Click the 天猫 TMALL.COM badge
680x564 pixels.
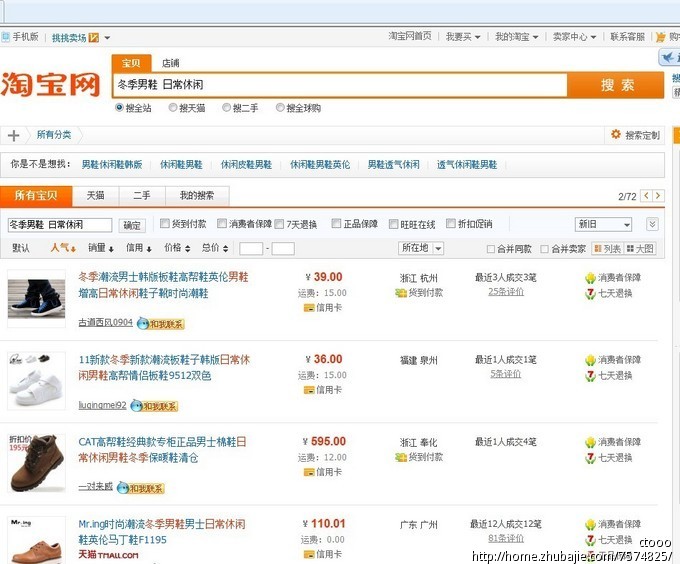click(108, 555)
